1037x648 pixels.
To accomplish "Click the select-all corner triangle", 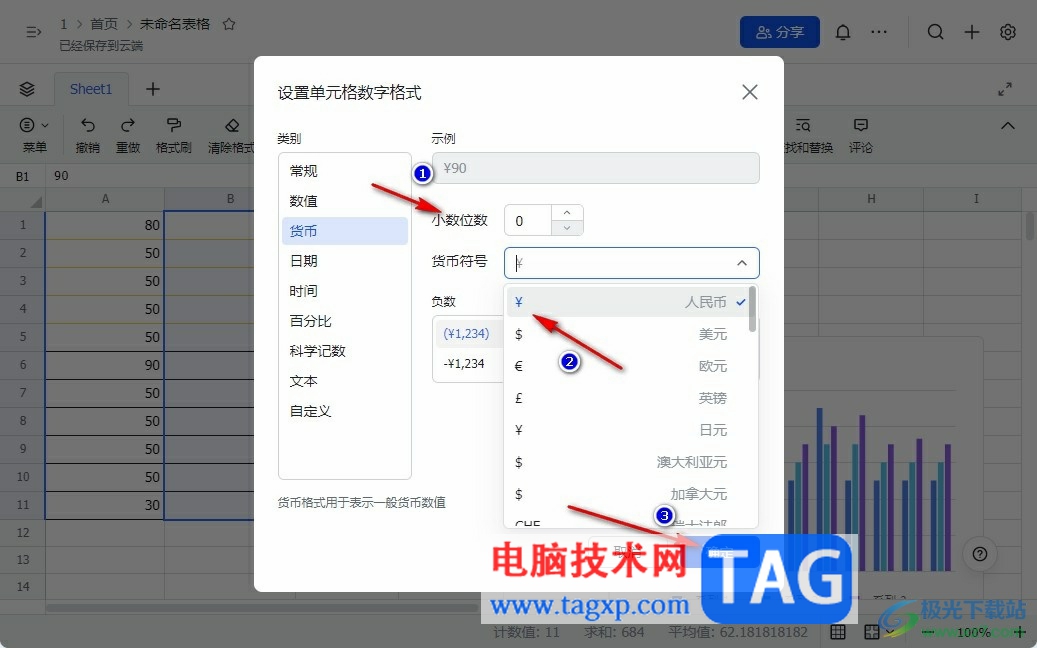I will click(x=36, y=200).
